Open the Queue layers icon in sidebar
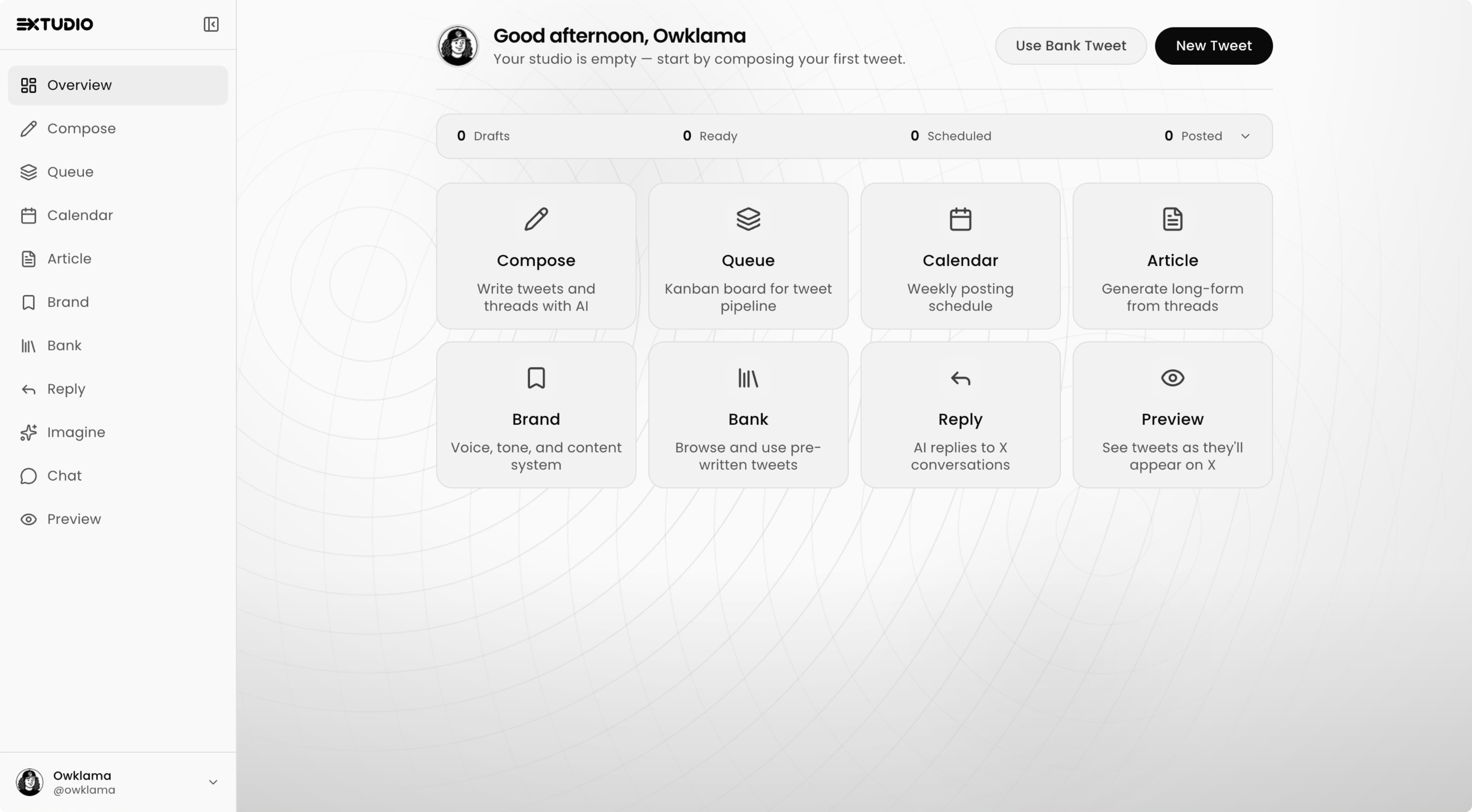This screenshot has height=812, width=1472. pos(29,172)
